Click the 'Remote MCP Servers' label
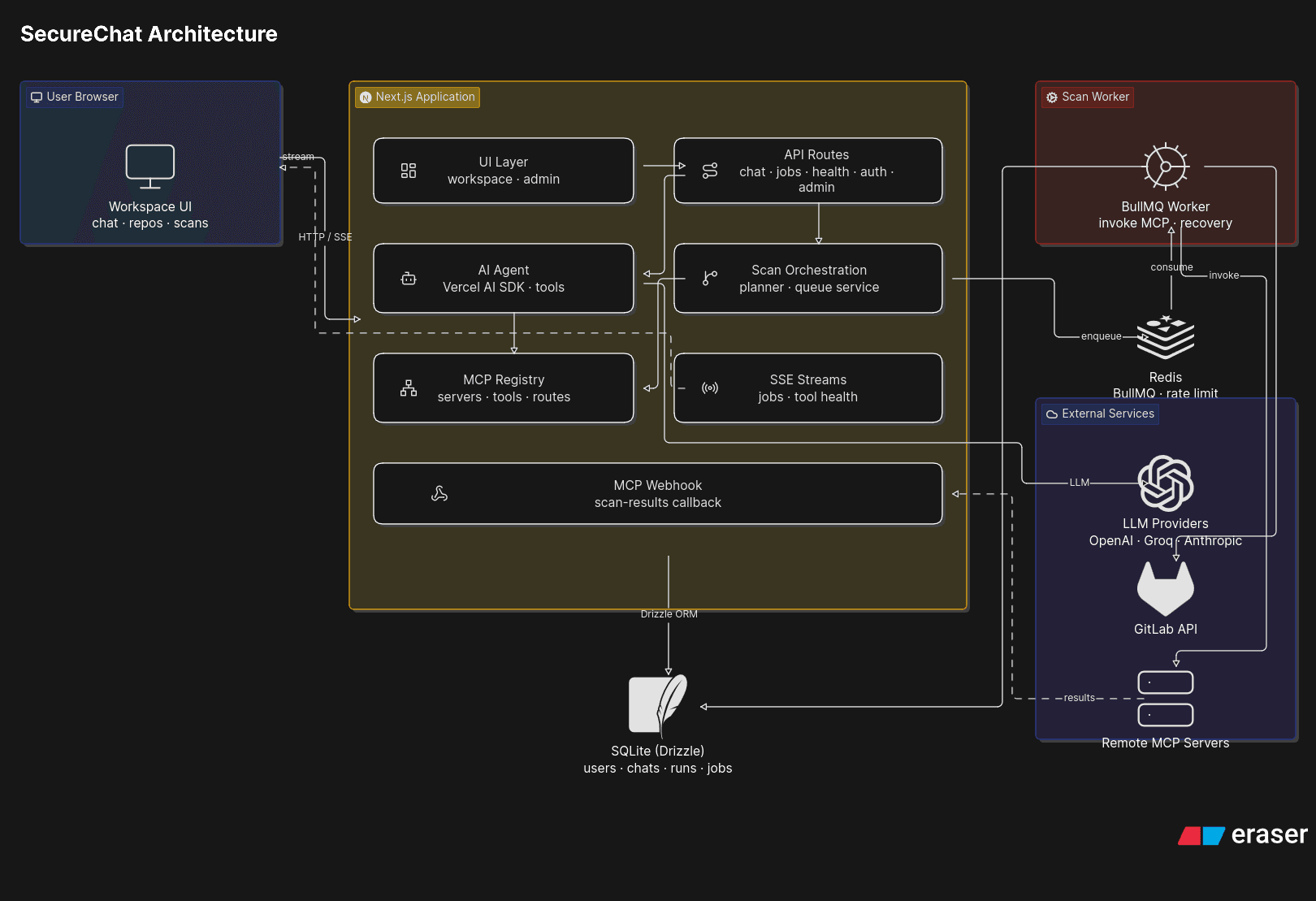Screen dimensions: 1316x901 (1166, 743)
